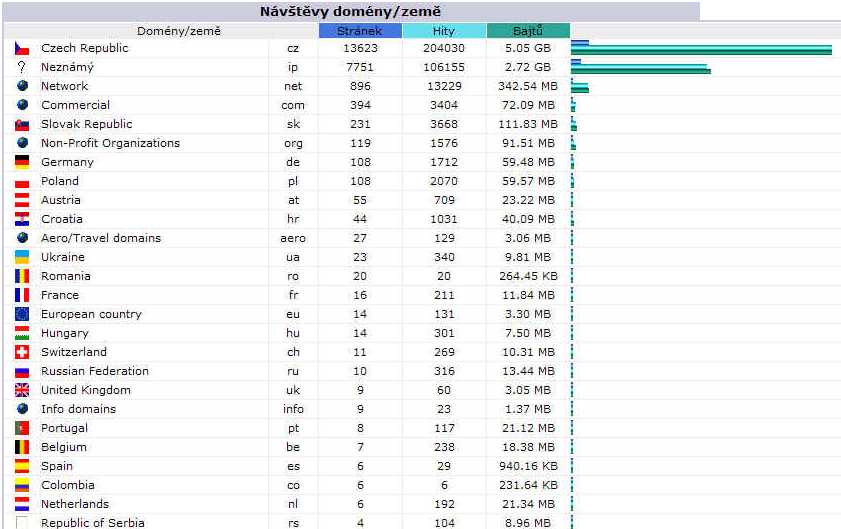
Task: Click the 342.54 MB bytes value
Action: (x=528, y=86)
